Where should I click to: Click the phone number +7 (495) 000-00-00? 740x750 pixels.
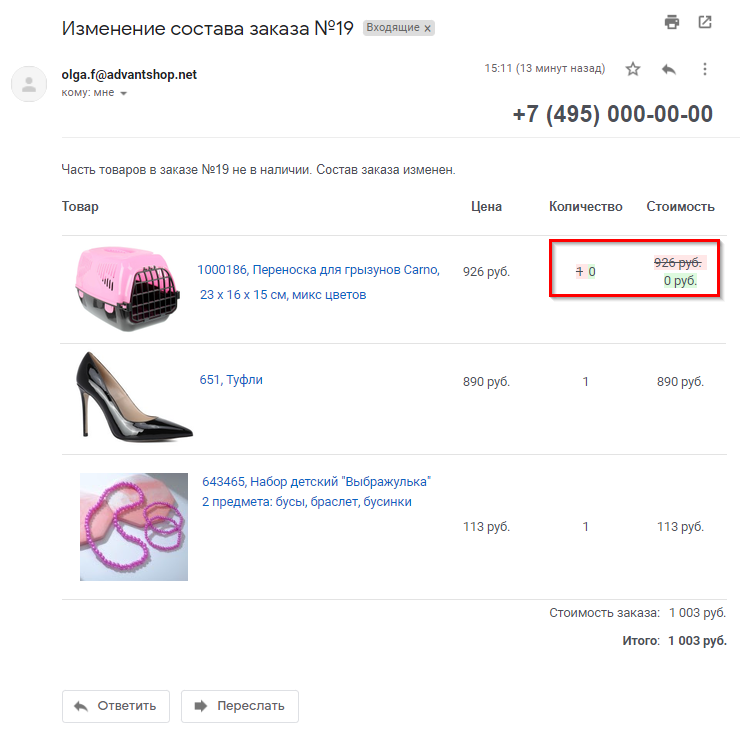(x=612, y=114)
